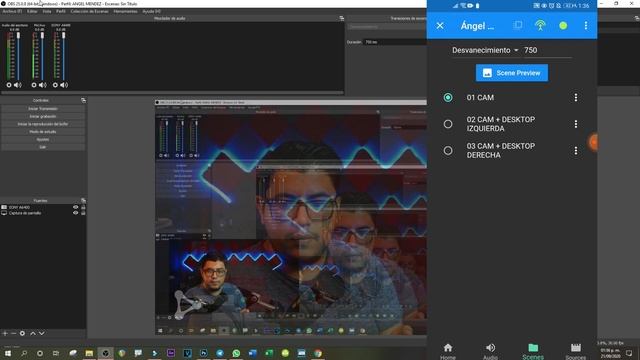
Task: Open the Windows Start menu
Action: pos(8,353)
